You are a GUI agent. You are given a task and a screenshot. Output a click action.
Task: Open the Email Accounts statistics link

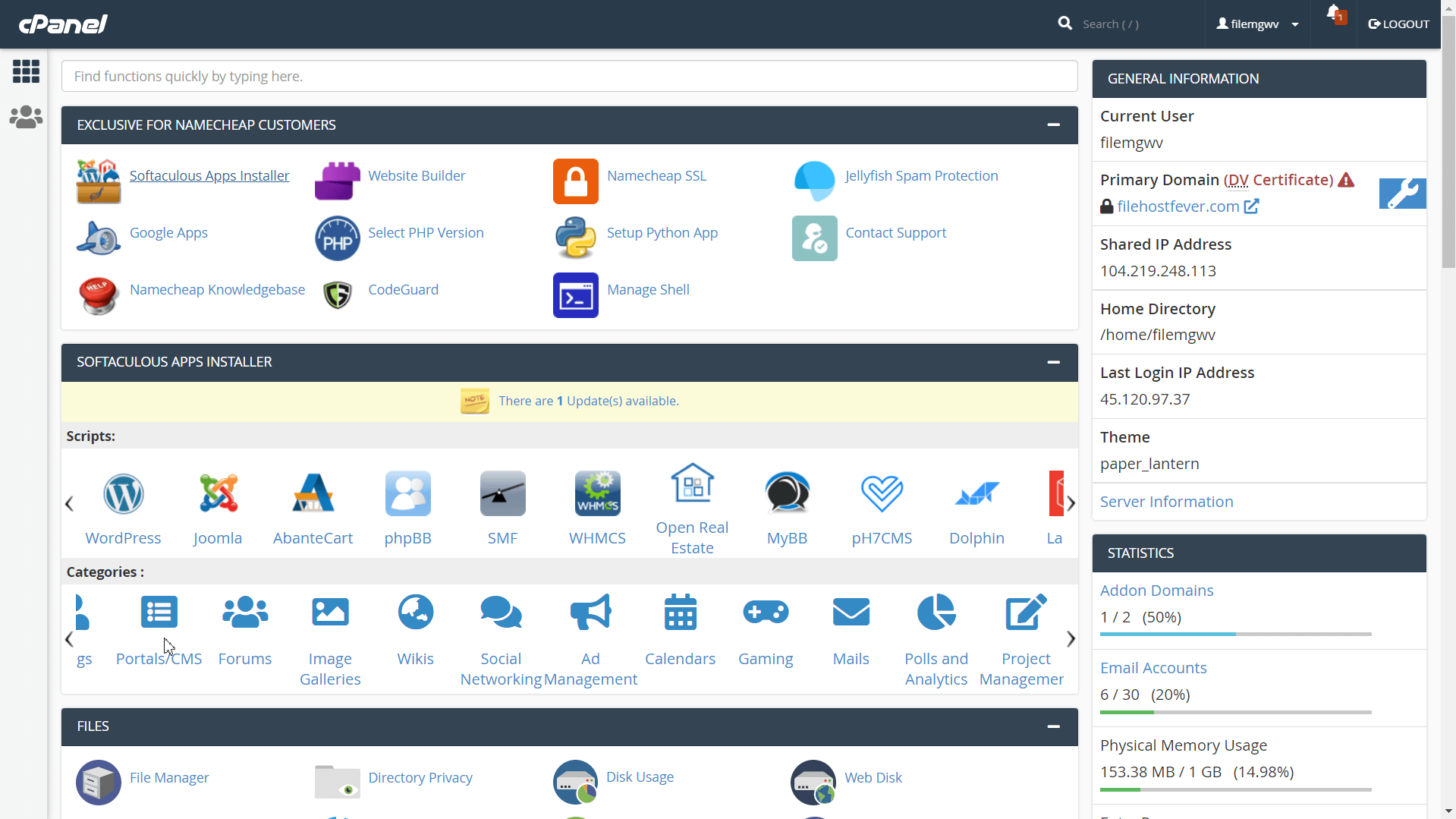pos(1153,668)
